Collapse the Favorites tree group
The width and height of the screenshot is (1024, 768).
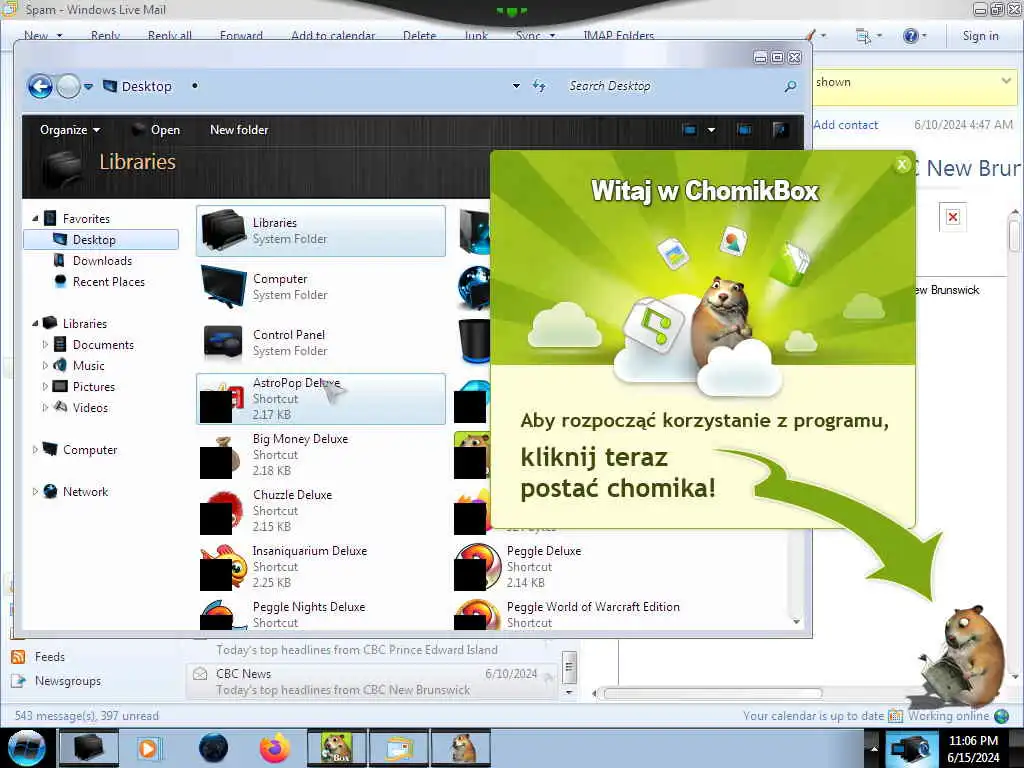click(x=35, y=218)
